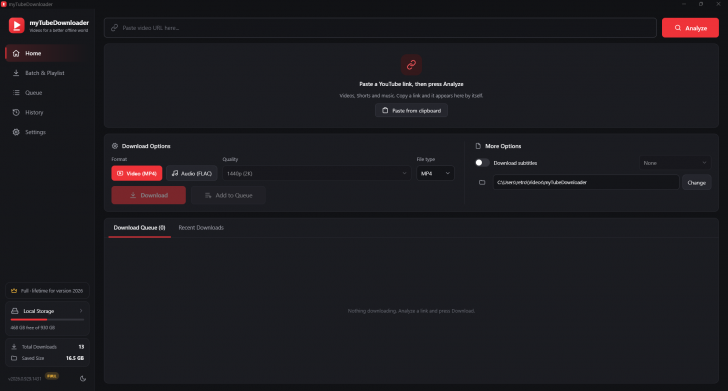Image resolution: width=728 pixels, height=391 pixels.
Task: Click the magnifier icon on Analyze
Action: (678, 28)
